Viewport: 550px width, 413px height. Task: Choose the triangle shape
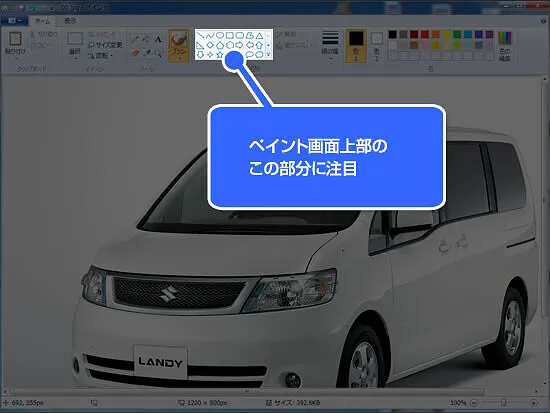click(259, 35)
